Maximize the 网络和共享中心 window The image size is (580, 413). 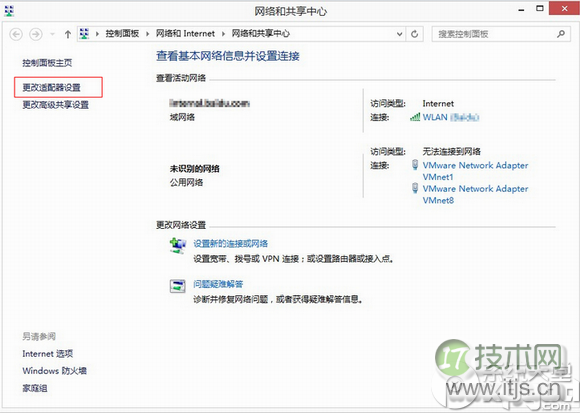[540, 9]
